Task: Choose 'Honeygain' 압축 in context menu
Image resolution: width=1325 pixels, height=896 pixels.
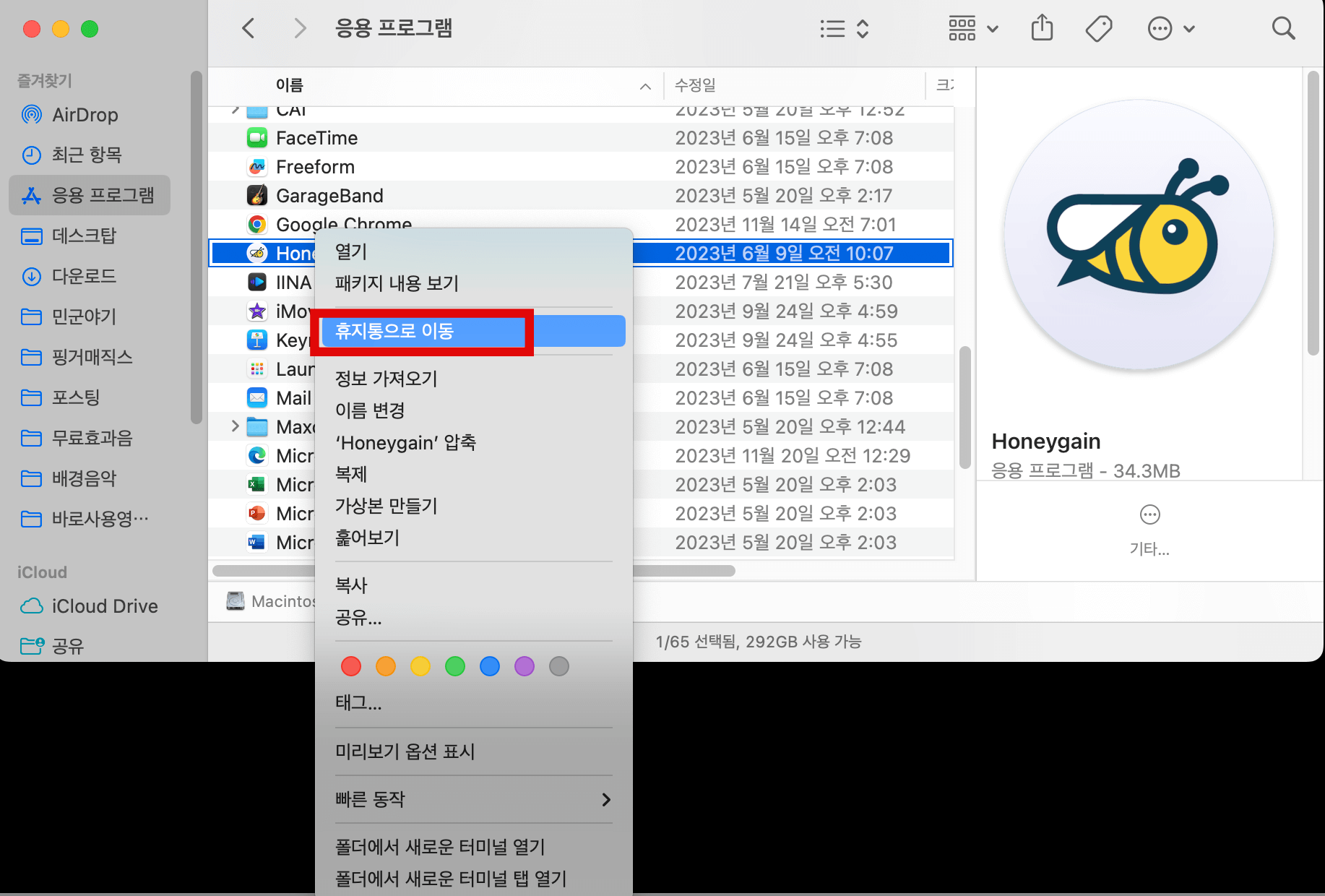Action: point(474,442)
